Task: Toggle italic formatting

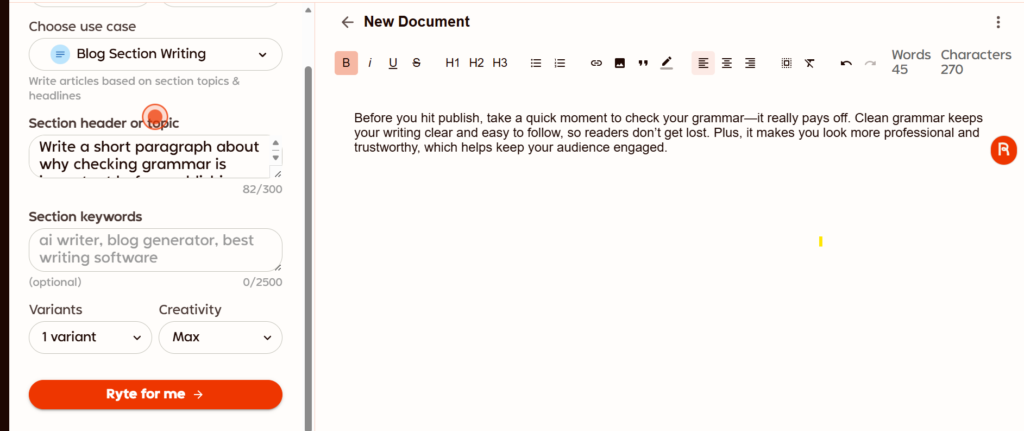Action: (370, 63)
